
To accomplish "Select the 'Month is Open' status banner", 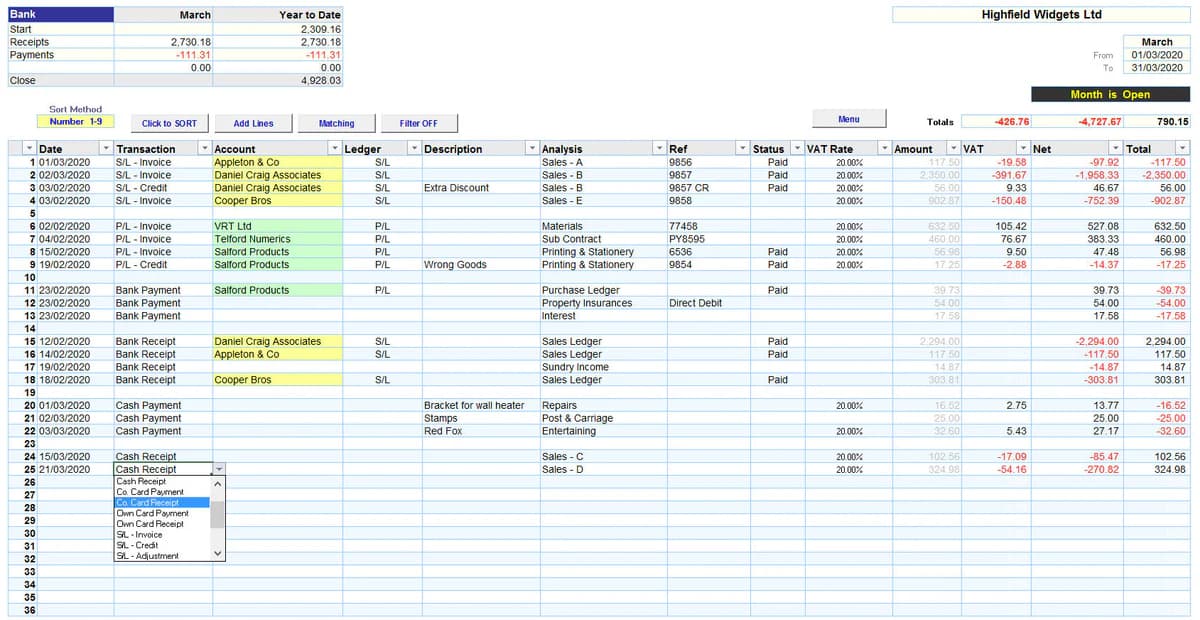I will tap(1110, 94).
